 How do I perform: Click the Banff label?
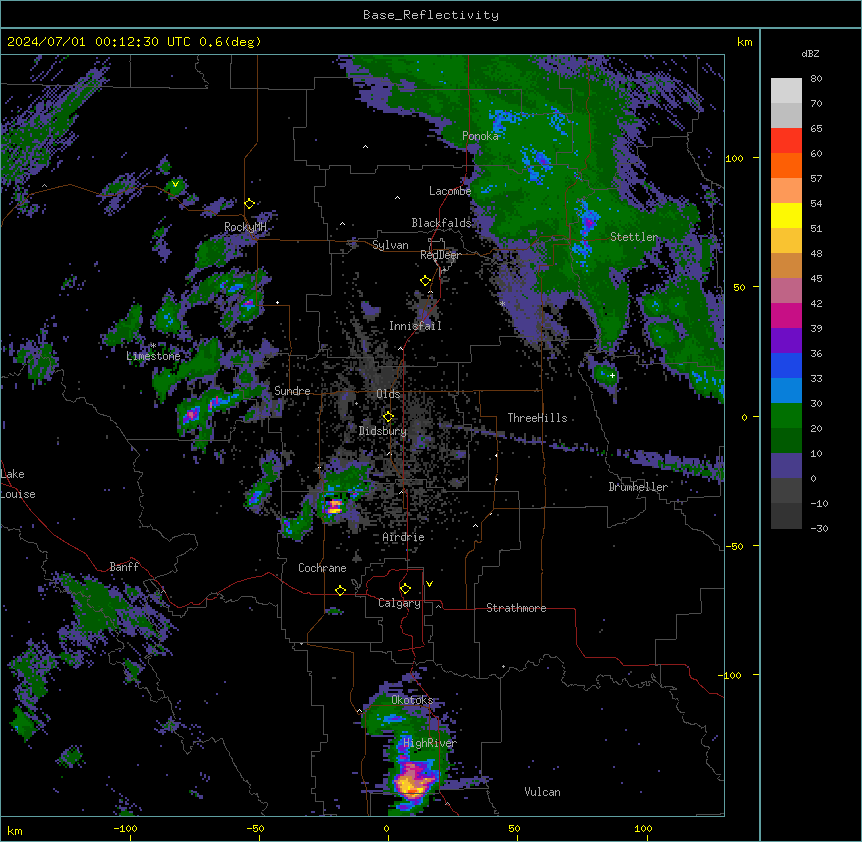pos(124,567)
